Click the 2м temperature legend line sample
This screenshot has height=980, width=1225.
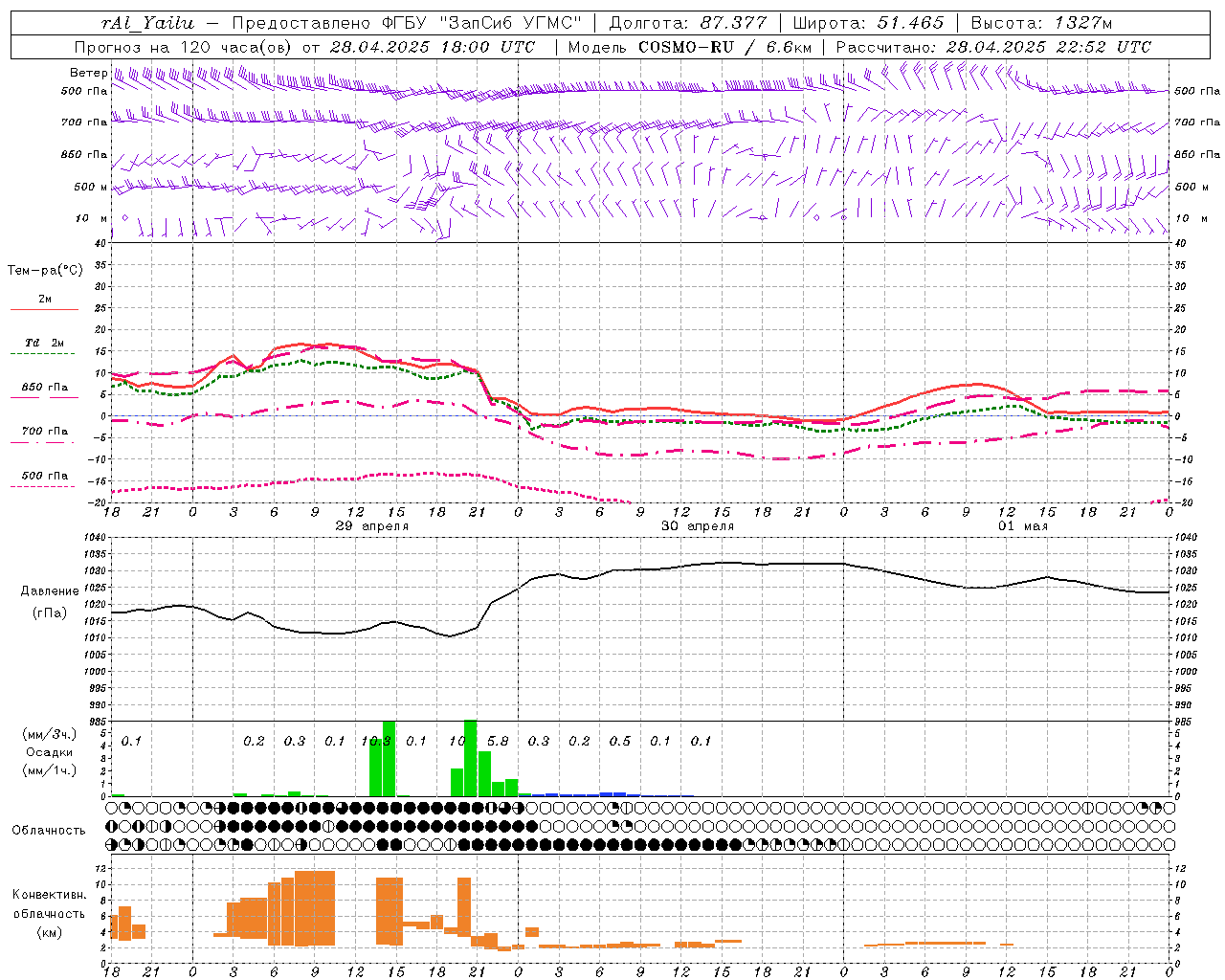pyautogui.click(x=44, y=309)
